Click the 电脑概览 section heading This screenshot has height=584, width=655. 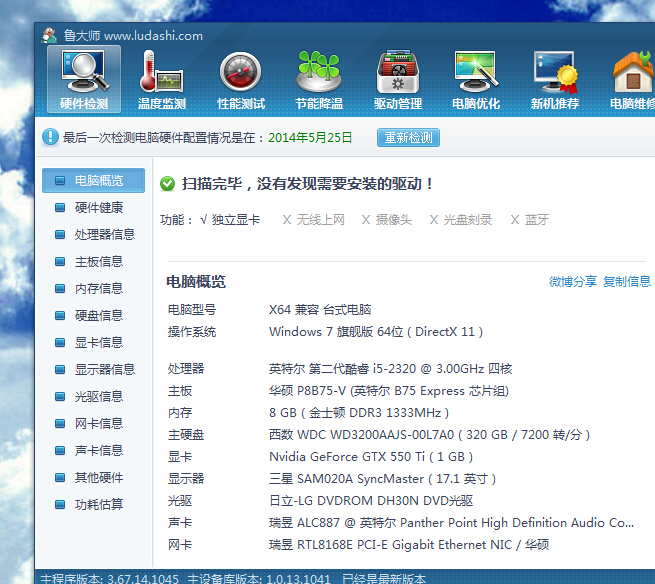196,282
